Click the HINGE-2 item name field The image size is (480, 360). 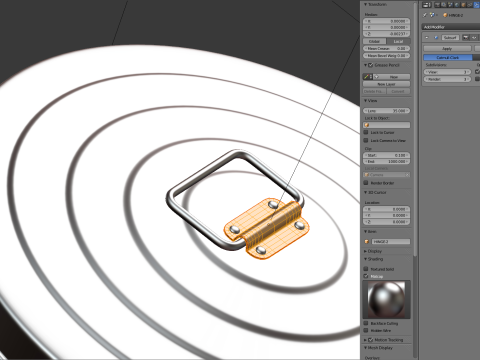[x=390, y=241]
